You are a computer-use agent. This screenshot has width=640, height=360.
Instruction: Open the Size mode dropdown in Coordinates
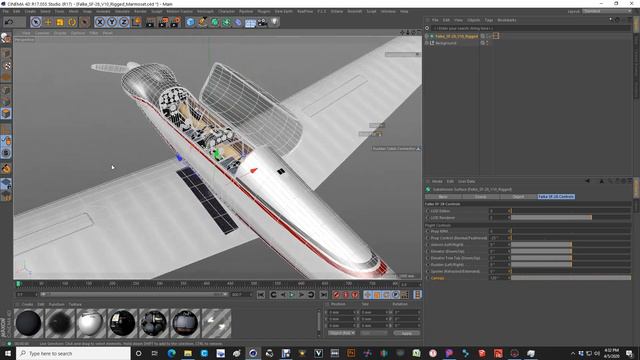(x=373, y=333)
